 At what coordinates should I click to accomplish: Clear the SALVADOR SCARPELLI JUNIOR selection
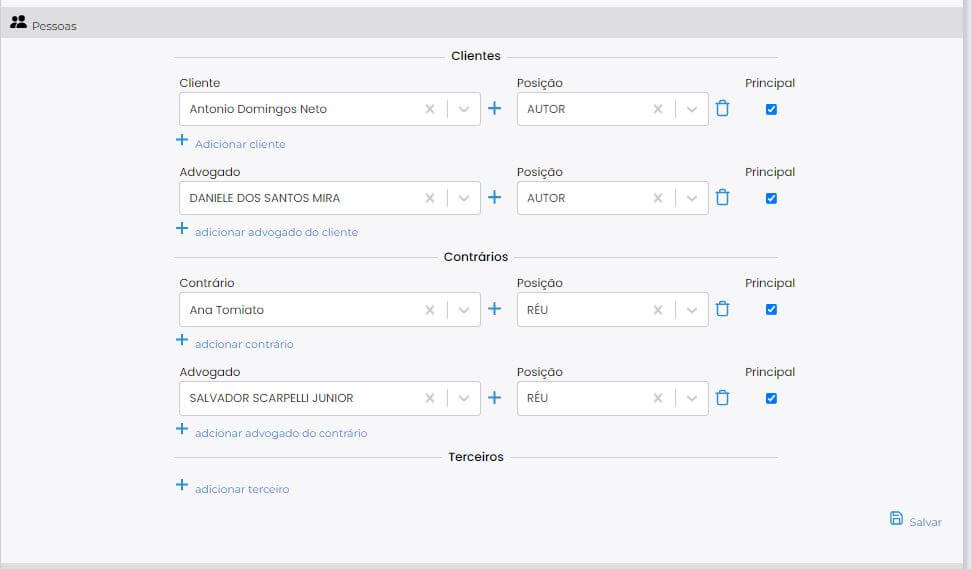tap(430, 398)
